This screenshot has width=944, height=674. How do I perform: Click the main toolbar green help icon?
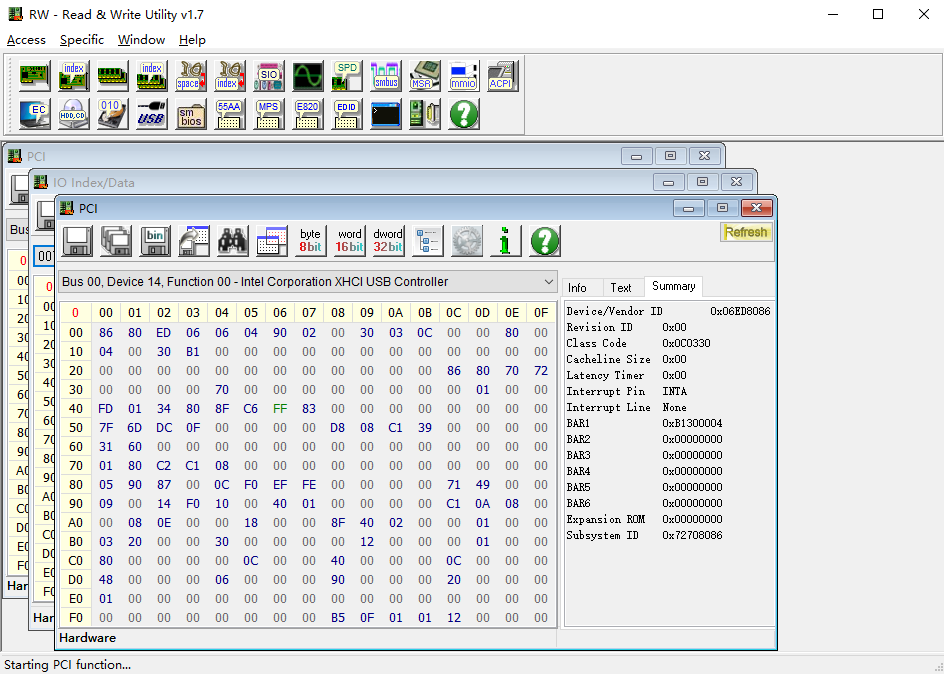[463, 114]
